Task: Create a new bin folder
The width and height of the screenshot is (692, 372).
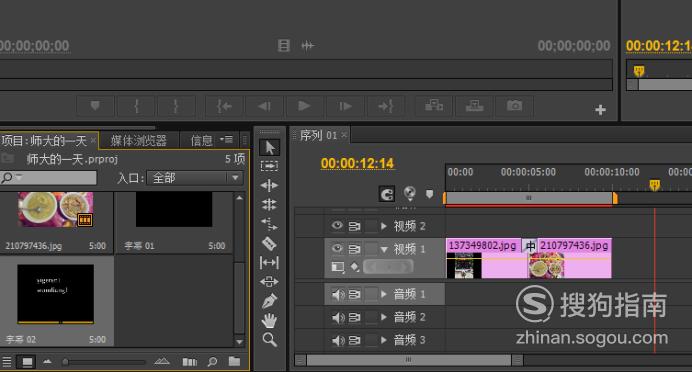Action: (x=234, y=361)
